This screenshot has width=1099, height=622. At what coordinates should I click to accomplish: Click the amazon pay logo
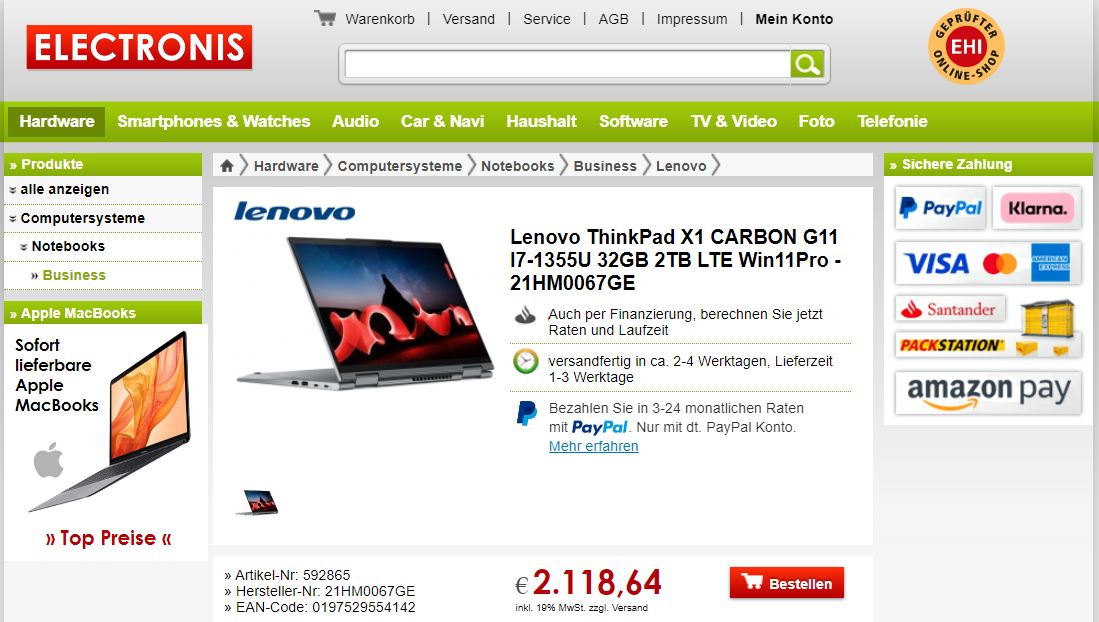point(988,393)
